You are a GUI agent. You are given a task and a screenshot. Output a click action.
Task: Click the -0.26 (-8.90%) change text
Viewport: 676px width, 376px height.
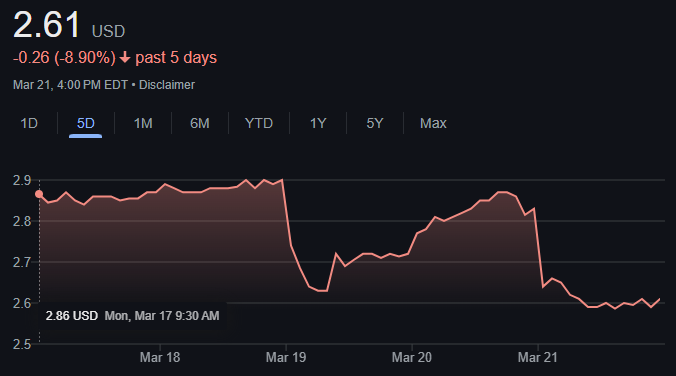click(64, 58)
